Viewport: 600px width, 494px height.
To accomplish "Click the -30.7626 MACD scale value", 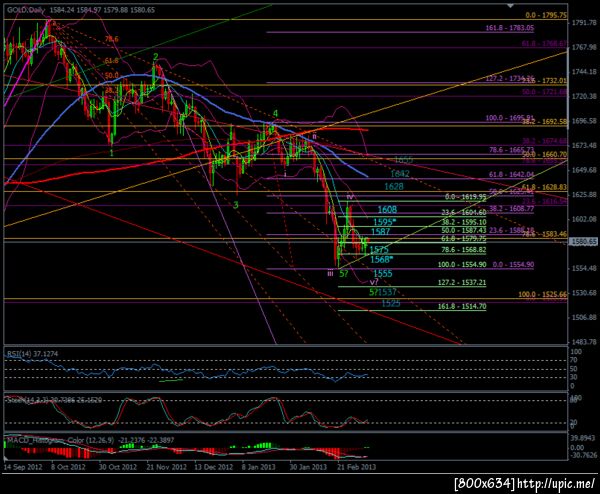I will pyautogui.click(x=583, y=455).
